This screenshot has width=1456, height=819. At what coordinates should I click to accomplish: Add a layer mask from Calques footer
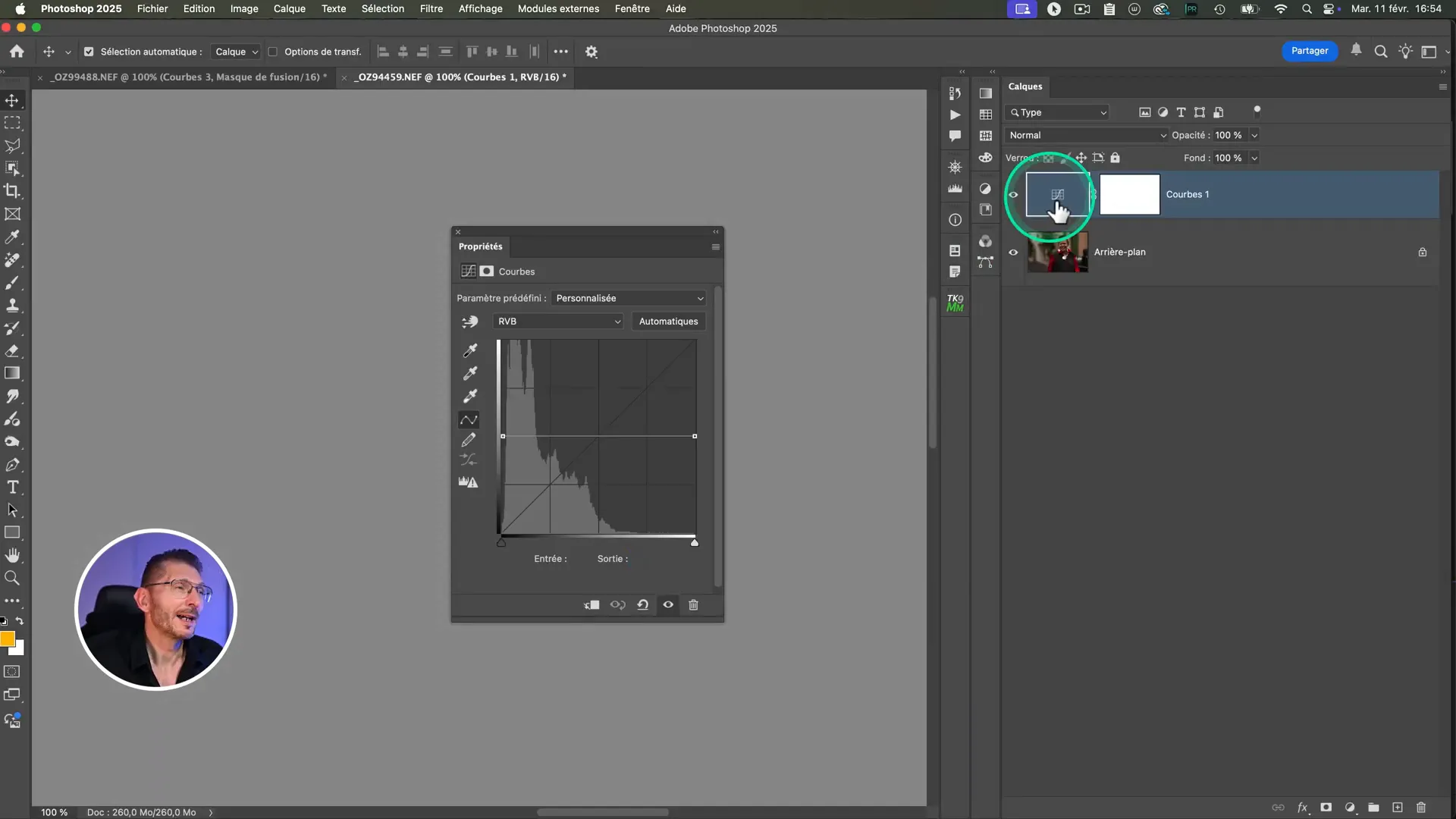[1326, 807]
